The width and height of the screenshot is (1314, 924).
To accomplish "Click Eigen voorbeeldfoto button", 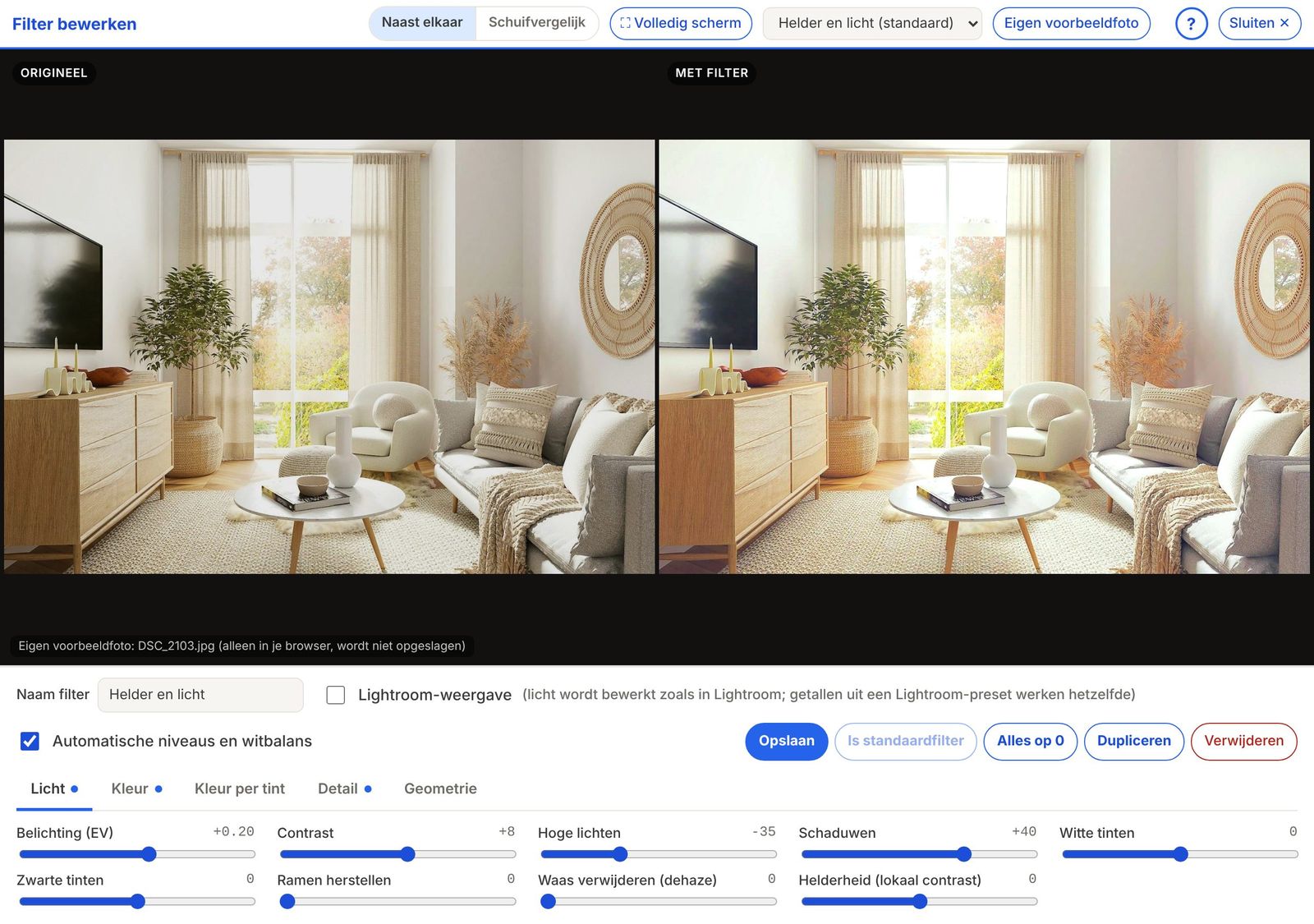I will click(1071, 24).
